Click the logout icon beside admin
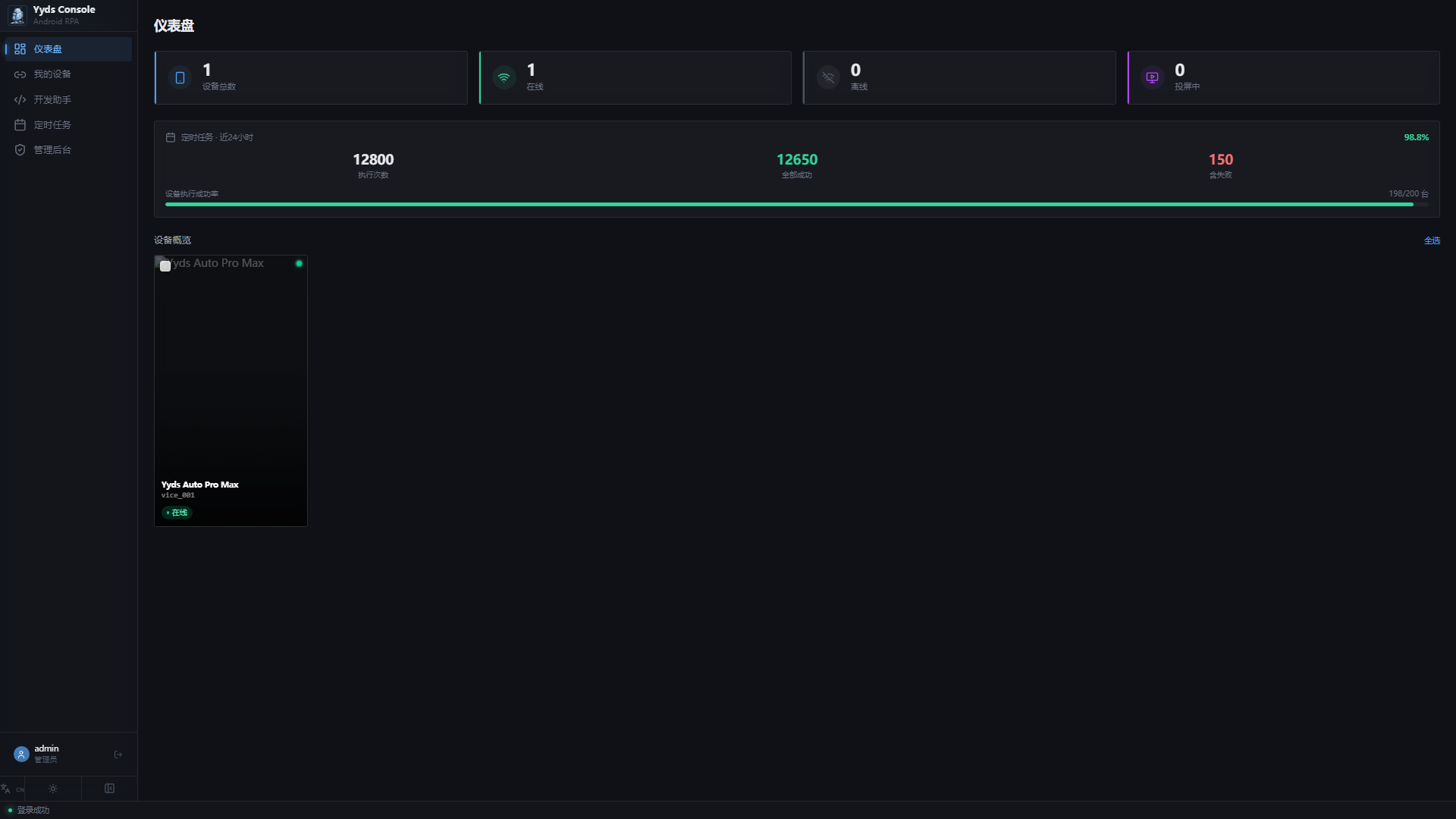1456x819 pixels. [x=118, y=755]
